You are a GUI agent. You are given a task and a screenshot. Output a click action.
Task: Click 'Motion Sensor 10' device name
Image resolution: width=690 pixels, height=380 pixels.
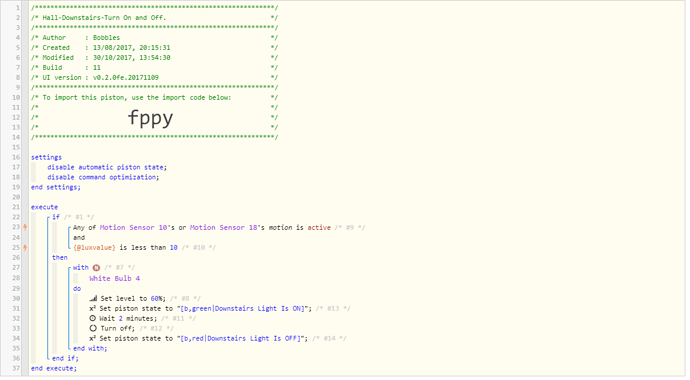133,227
